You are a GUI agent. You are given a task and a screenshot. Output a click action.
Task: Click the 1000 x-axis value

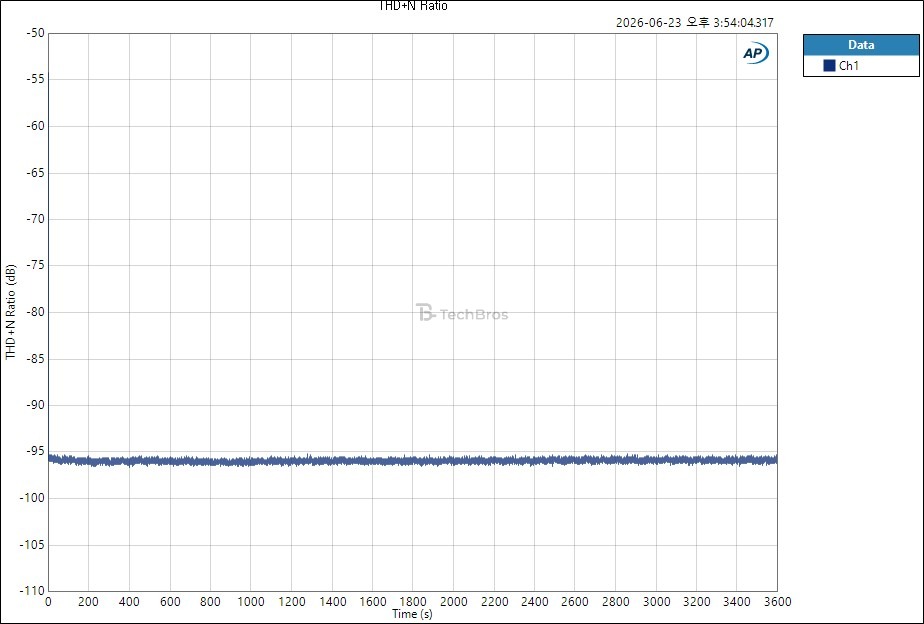tap(250, 602)
